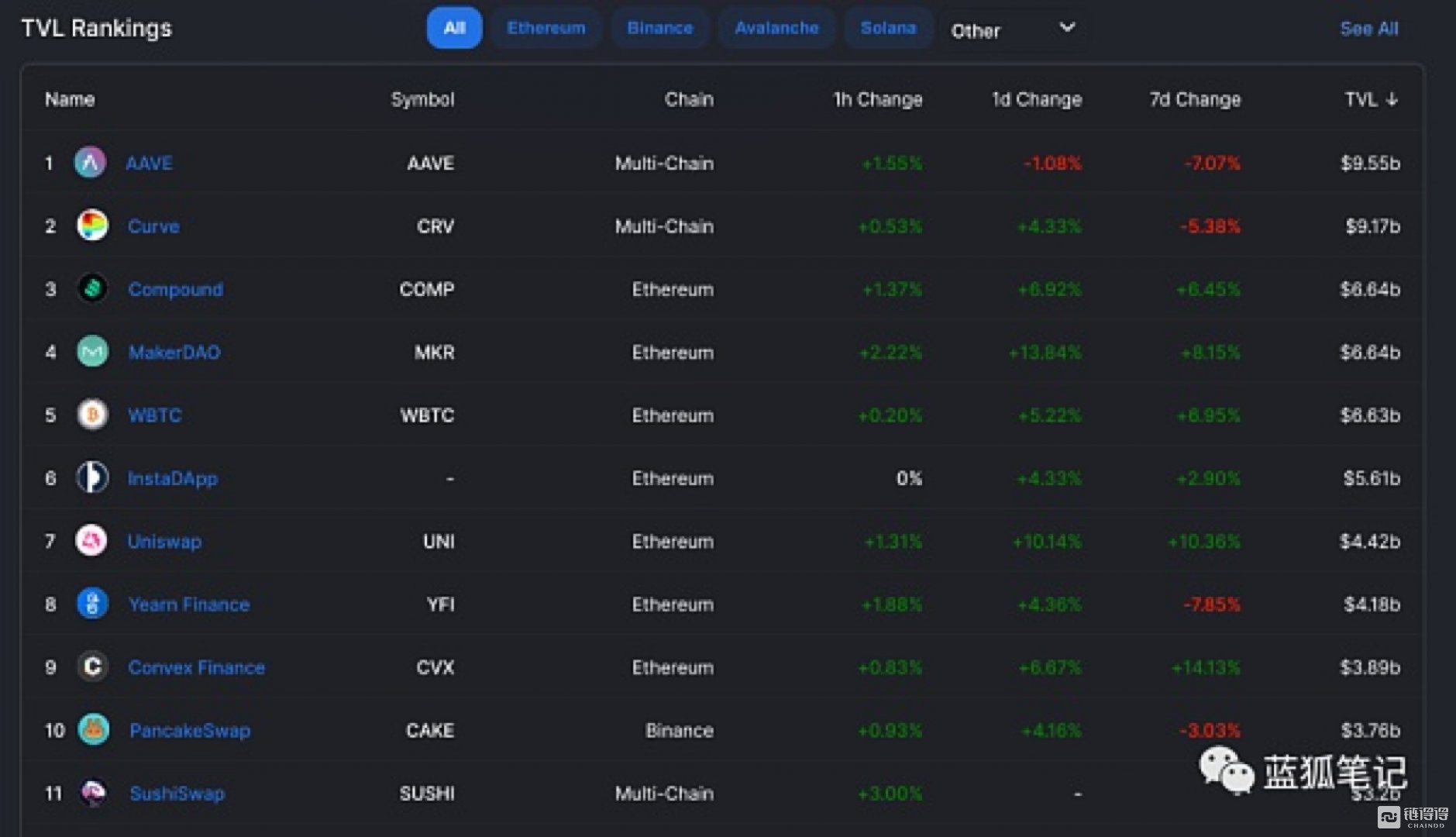Click the Convex Finance logo icon
The height and width of the screenshot is (837, 1456).
tap(92, 666)
